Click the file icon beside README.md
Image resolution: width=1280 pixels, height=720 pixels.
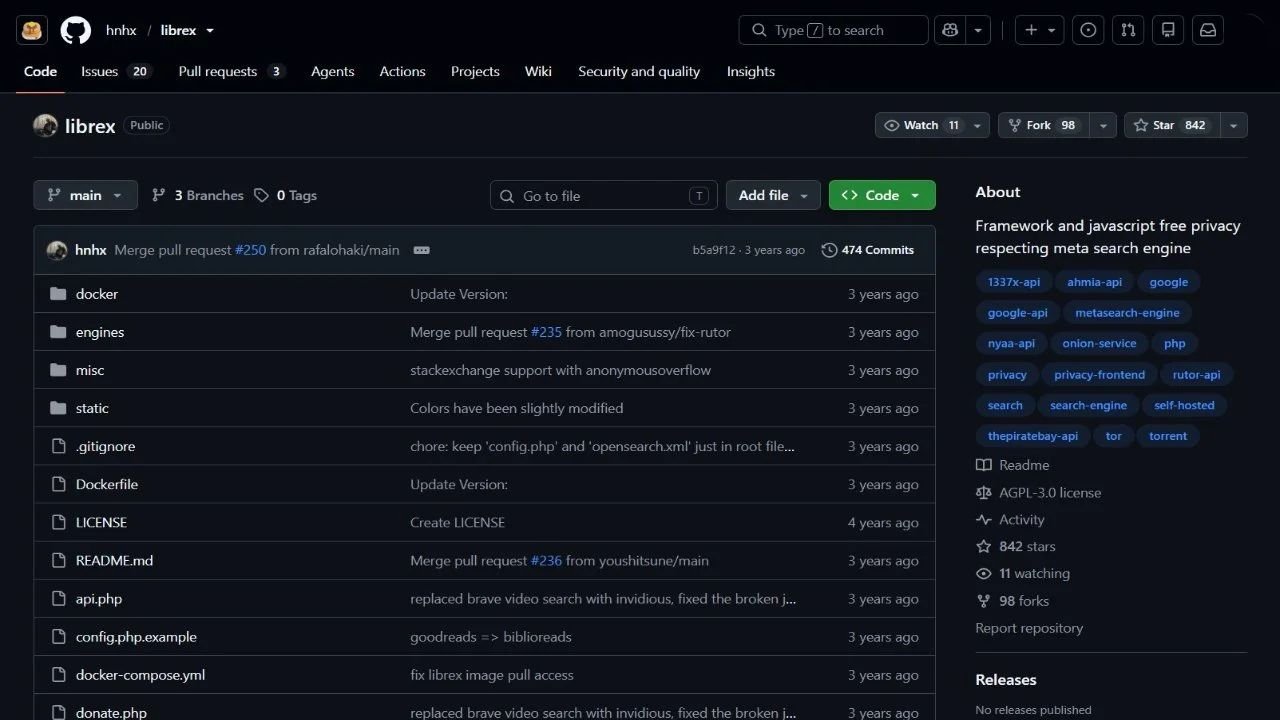coord(58,560)
